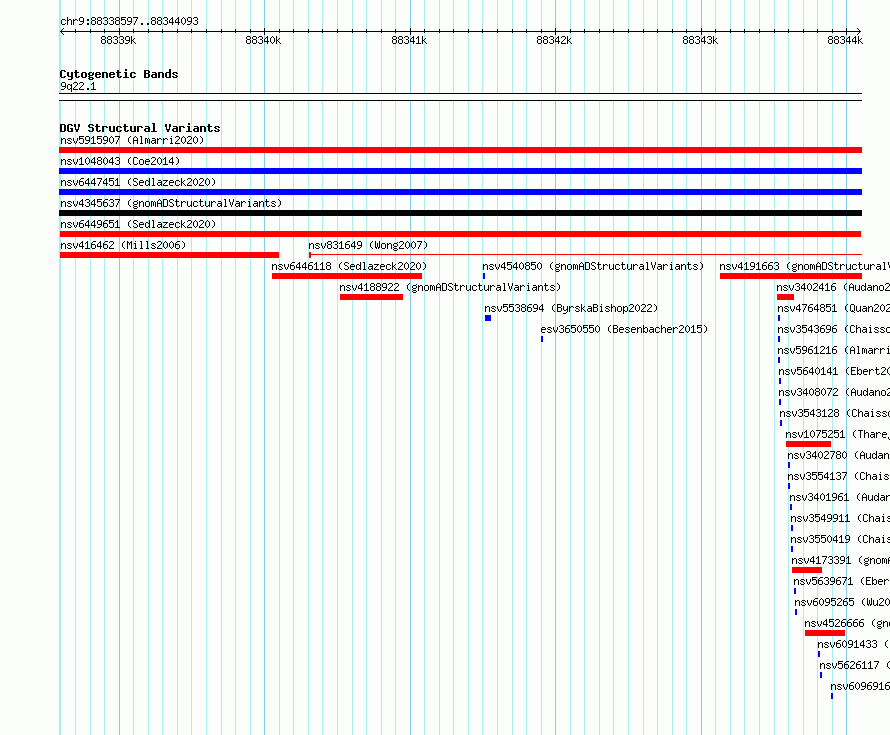The height and width of the screenshot is (735, 890).
Task: Click the DGV Structural Variants track title
Action: pos(140,128)
